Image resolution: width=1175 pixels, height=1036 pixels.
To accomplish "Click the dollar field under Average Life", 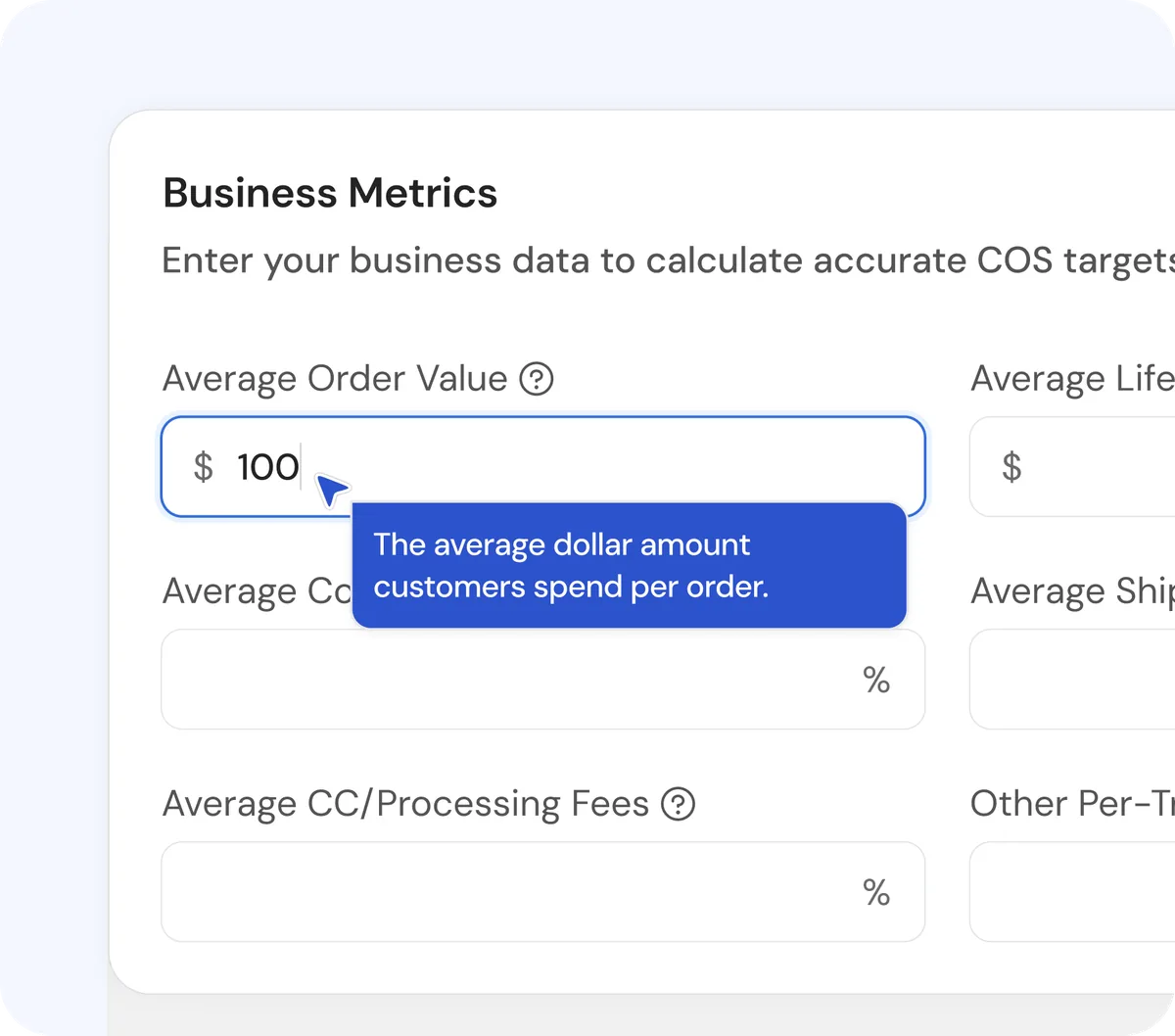I will (1072, 466).
